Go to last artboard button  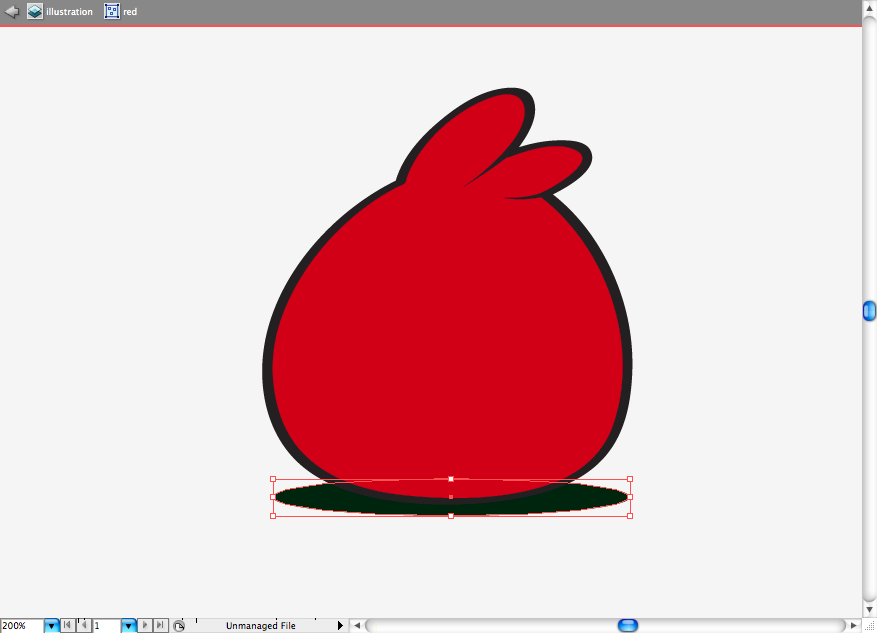pos(161,625)
